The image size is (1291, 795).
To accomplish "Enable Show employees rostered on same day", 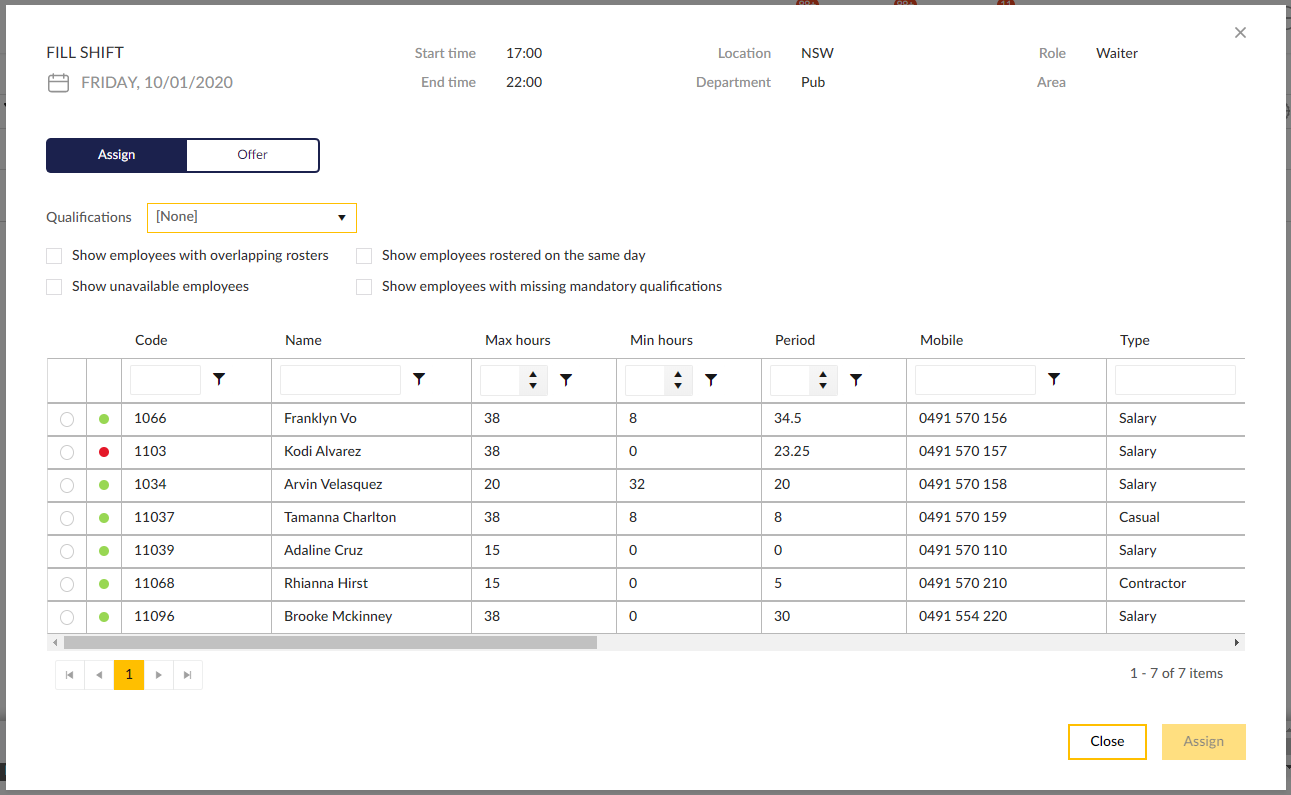I will pos(364,256).
